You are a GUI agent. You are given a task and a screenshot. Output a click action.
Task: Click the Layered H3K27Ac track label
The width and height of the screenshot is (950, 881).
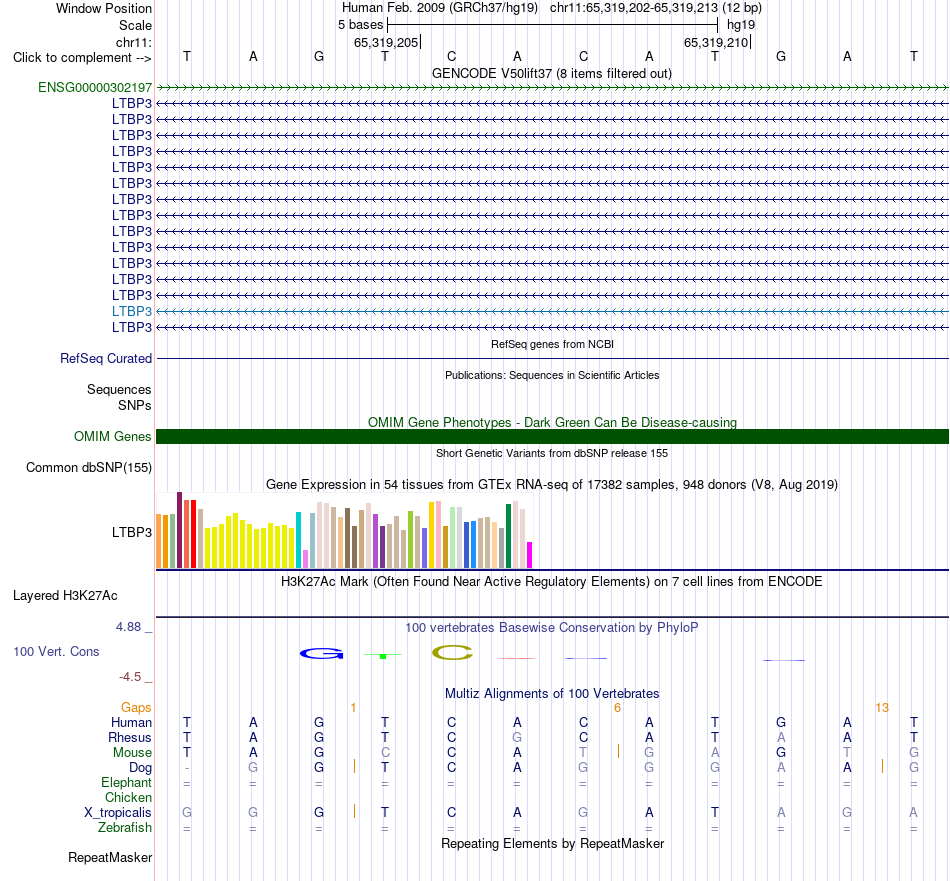pyautogui.click(x=65, y=596)
